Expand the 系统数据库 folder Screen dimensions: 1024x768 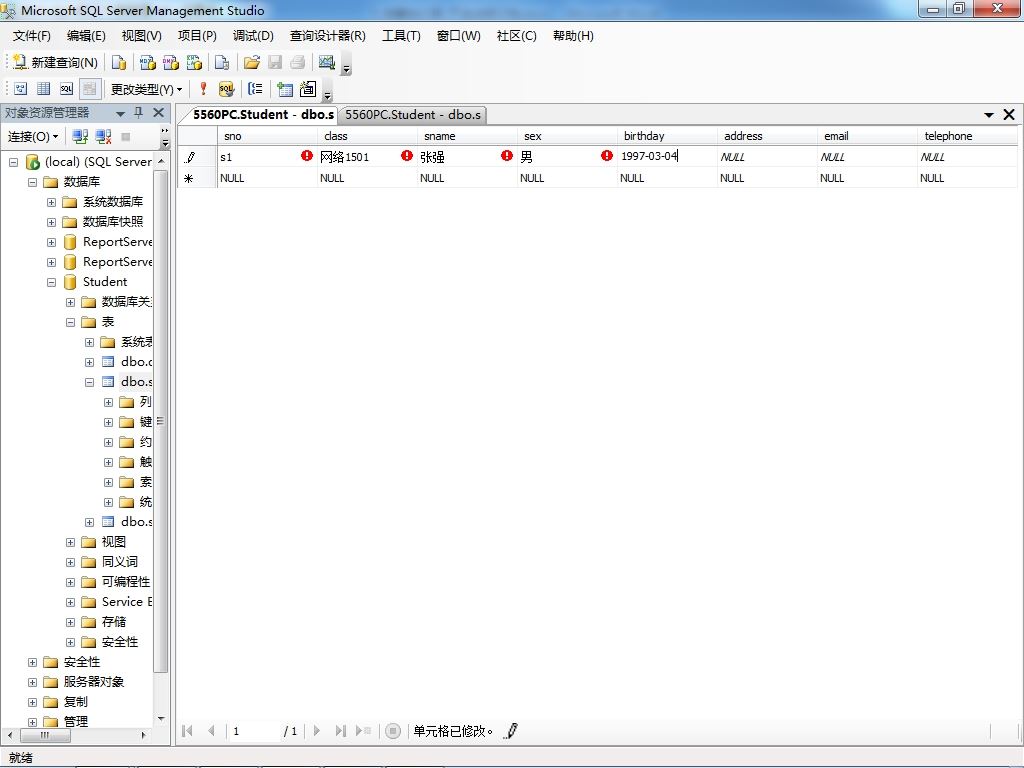(x=51, y=202)
